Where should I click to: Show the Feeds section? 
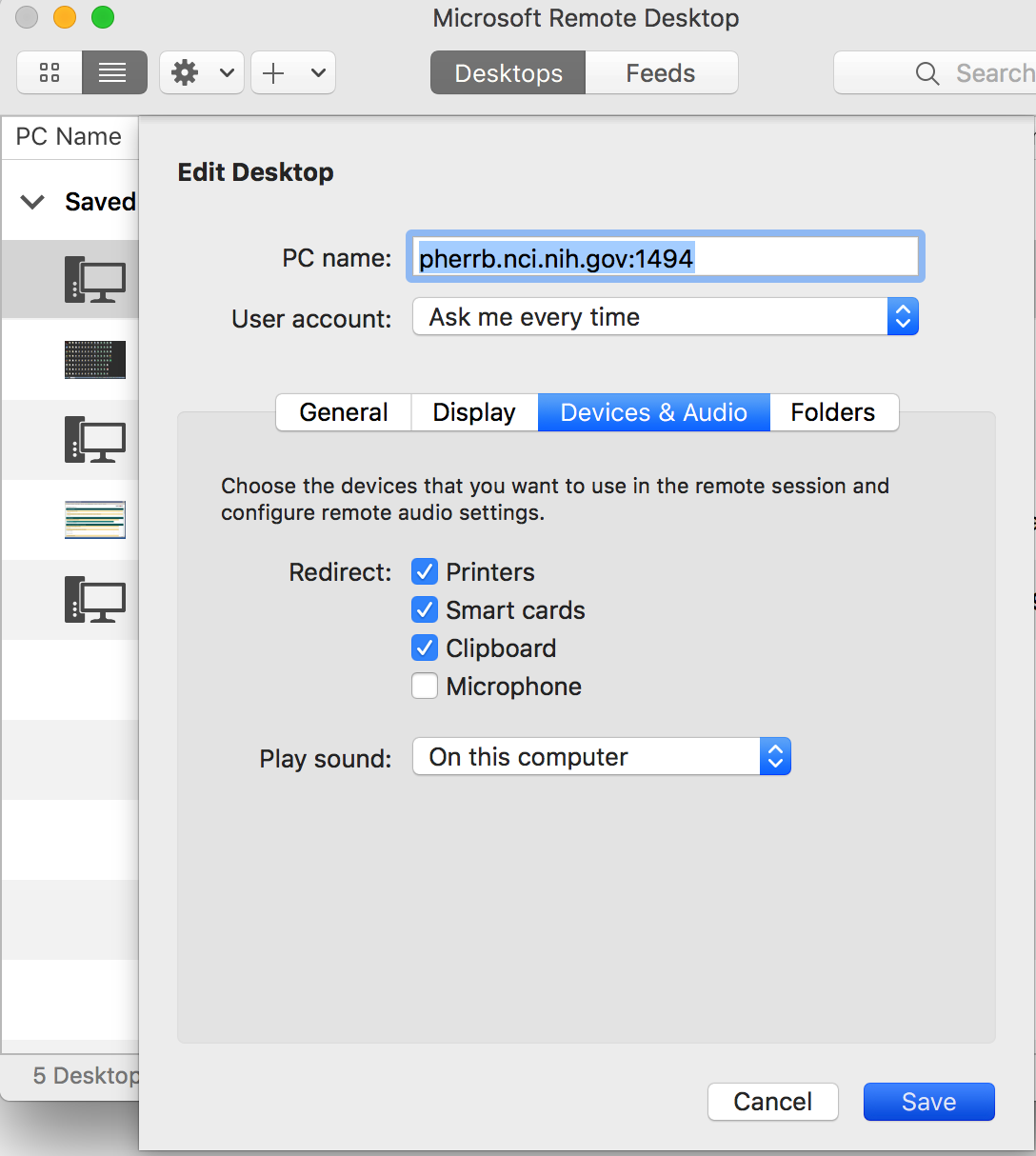[x=661, y=73]
